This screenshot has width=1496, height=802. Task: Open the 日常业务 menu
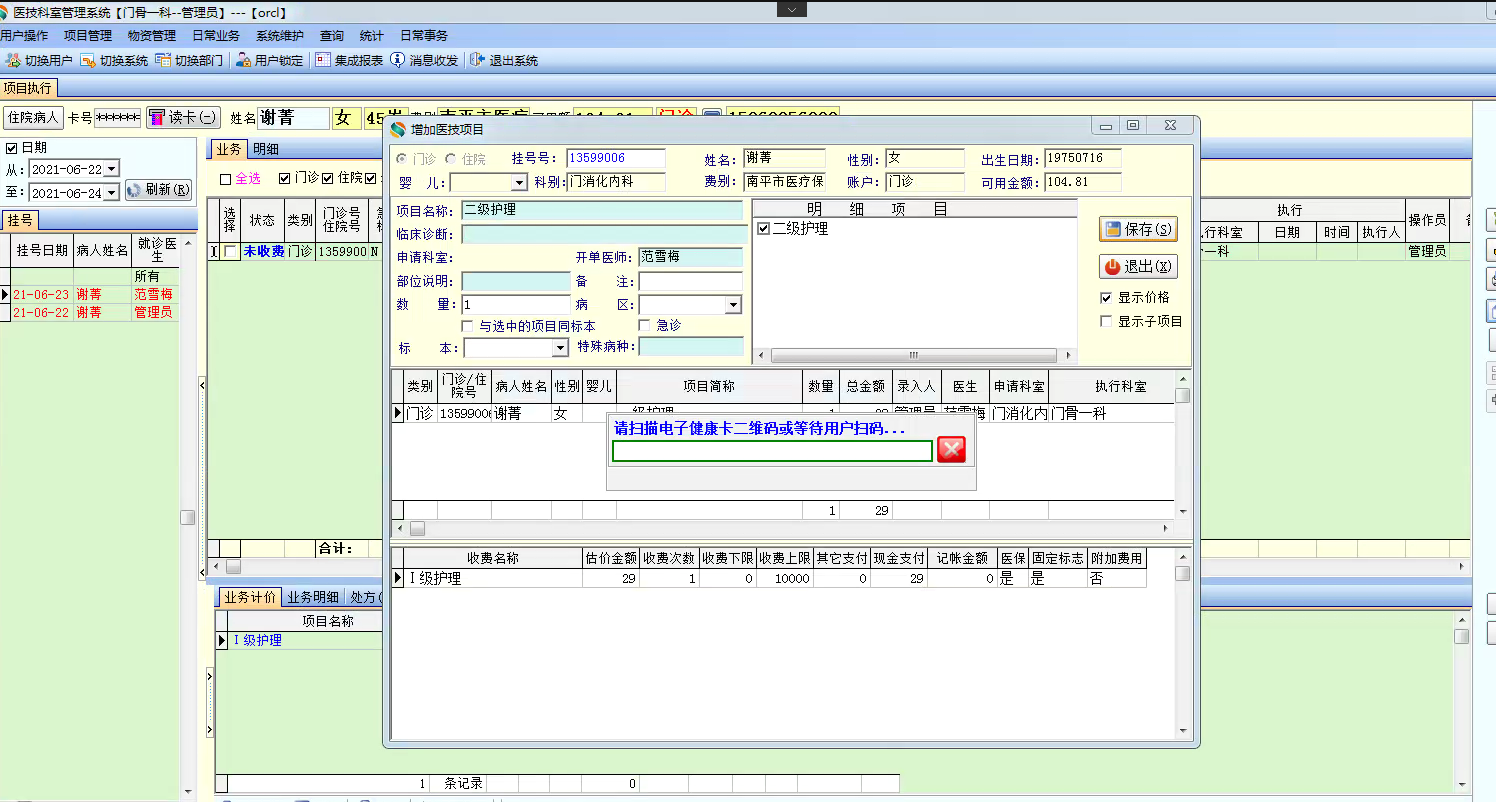click(x=215, y=35)
